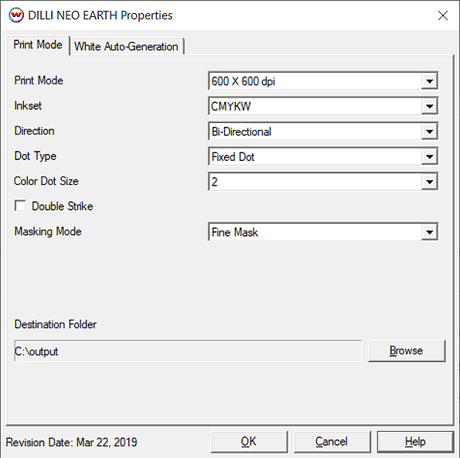Cancel the properties dialog
The height and width of the screenshot is (458, 460).
(x=332, y=442)
